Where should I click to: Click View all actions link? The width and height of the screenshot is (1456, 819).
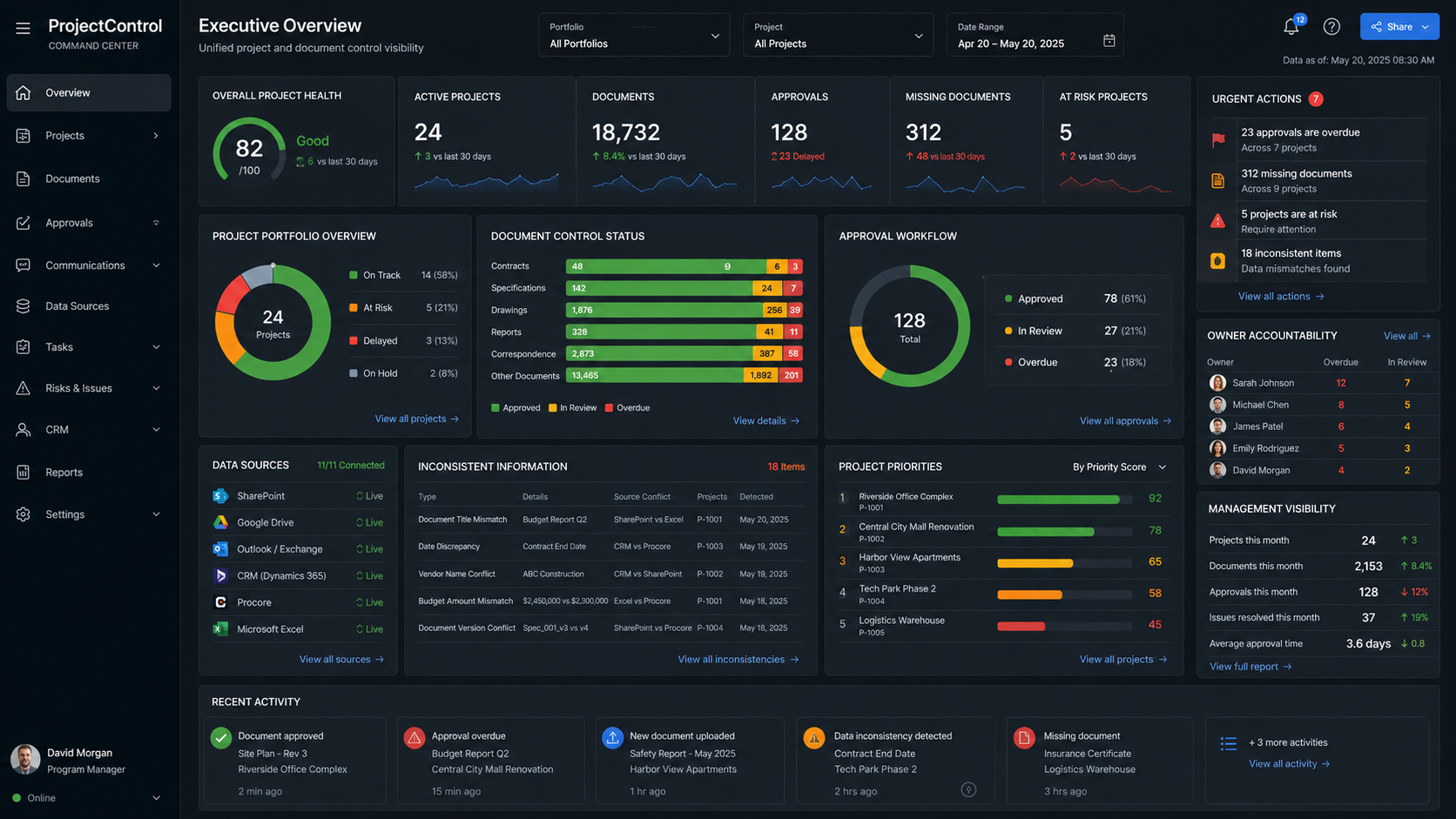coord(1281,296)
